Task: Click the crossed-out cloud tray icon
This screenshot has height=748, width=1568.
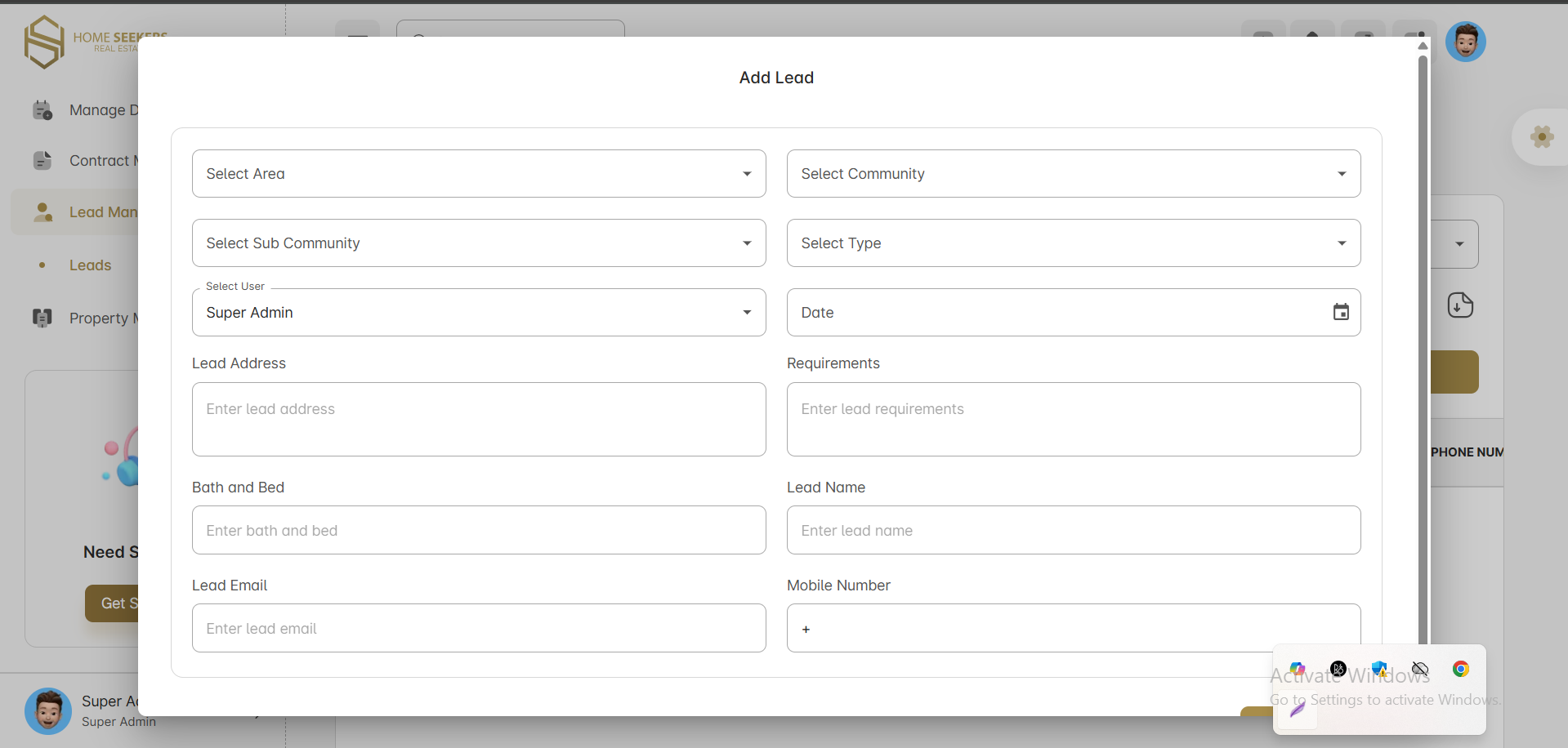Action: pyautogui.click(x=1420, y=669)
